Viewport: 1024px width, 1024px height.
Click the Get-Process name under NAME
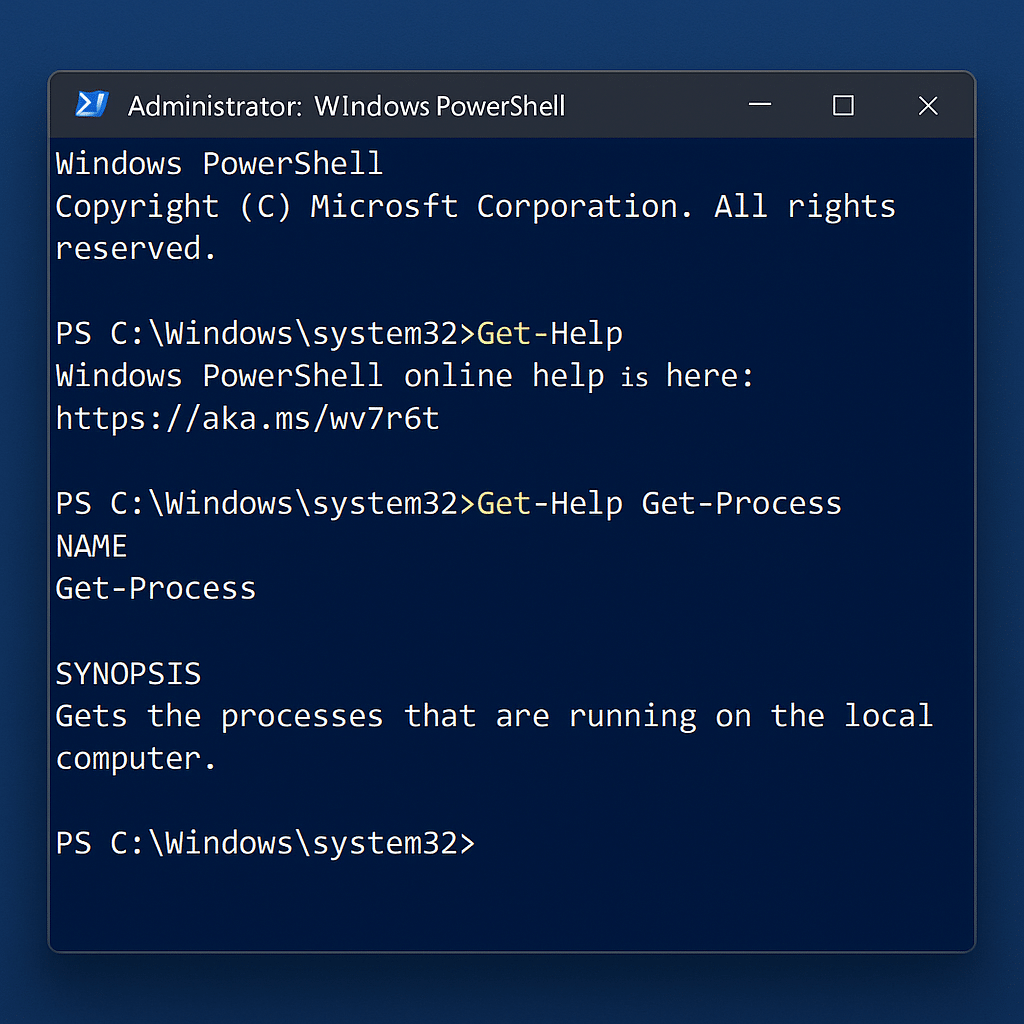click(156, 588)
